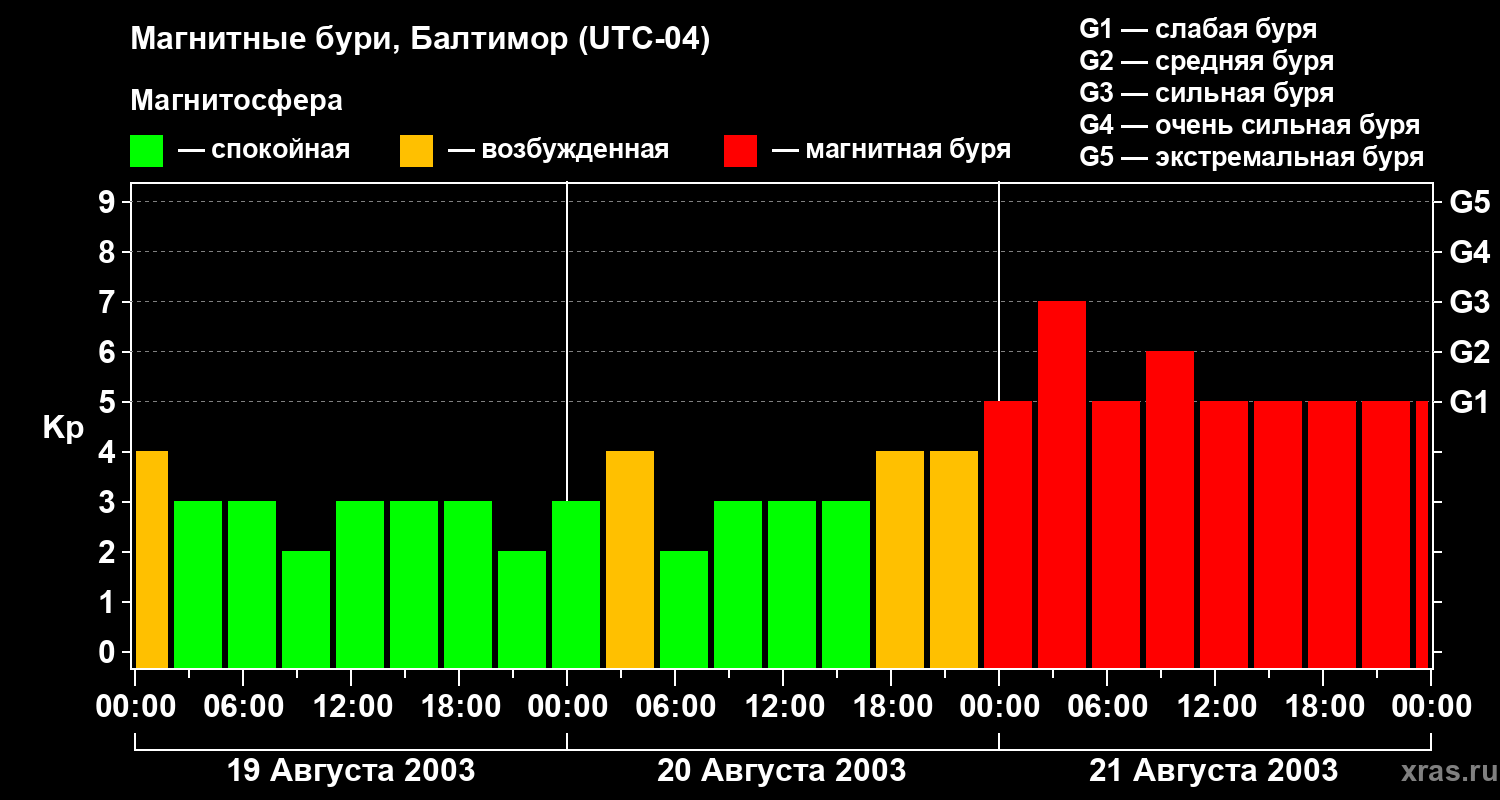
Task: Click the 'G4 — очень сильная буря' line
Action: click(x=1249, y=125)
